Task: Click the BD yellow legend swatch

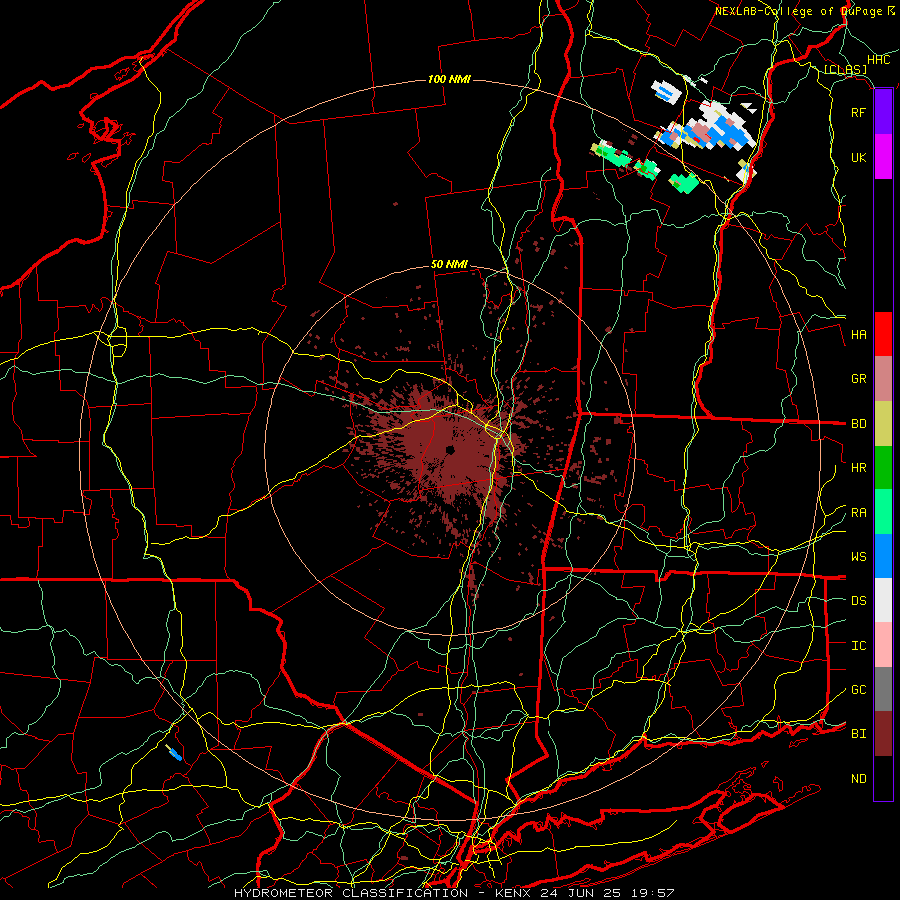Action: (883, 424)
